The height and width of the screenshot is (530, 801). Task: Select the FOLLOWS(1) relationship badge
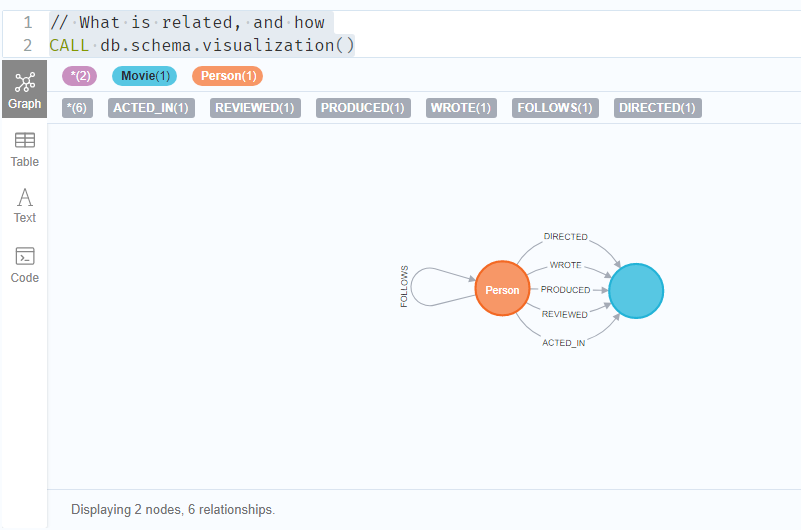point(555,108)
